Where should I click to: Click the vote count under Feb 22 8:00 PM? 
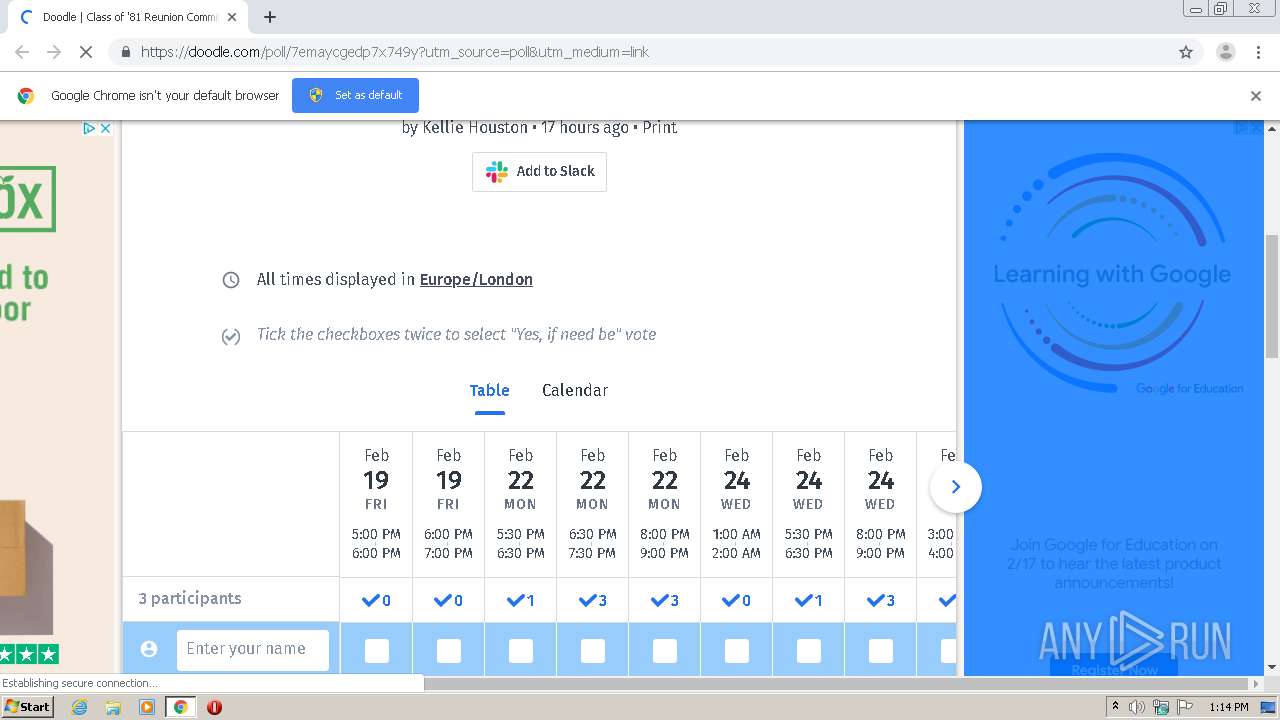pyautogui.click(x=665, y=600)
